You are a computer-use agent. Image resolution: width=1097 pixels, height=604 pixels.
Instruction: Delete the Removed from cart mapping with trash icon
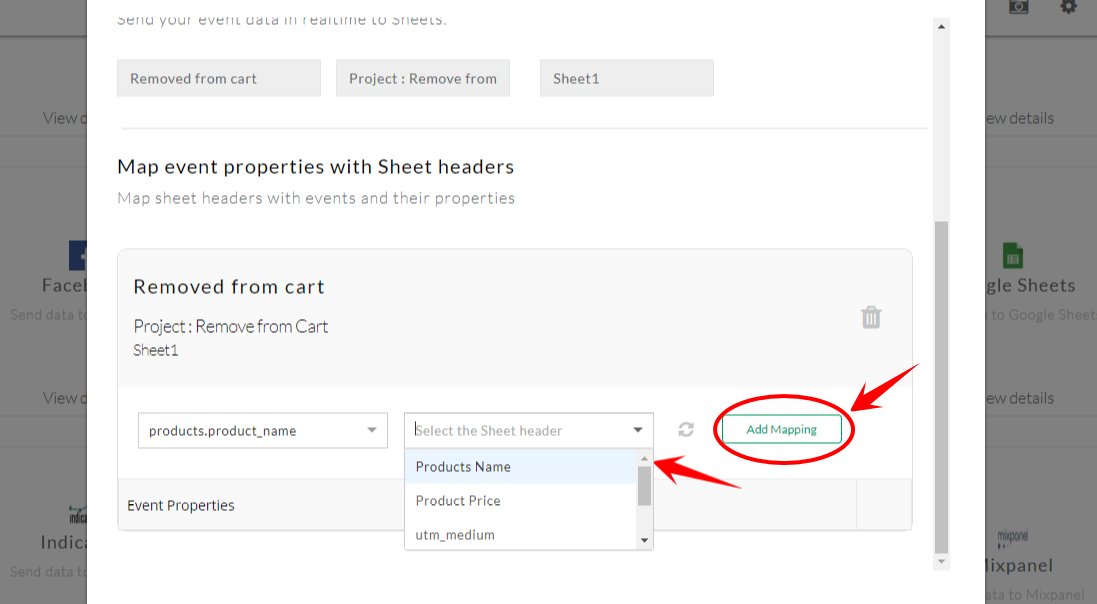point(871,317)
